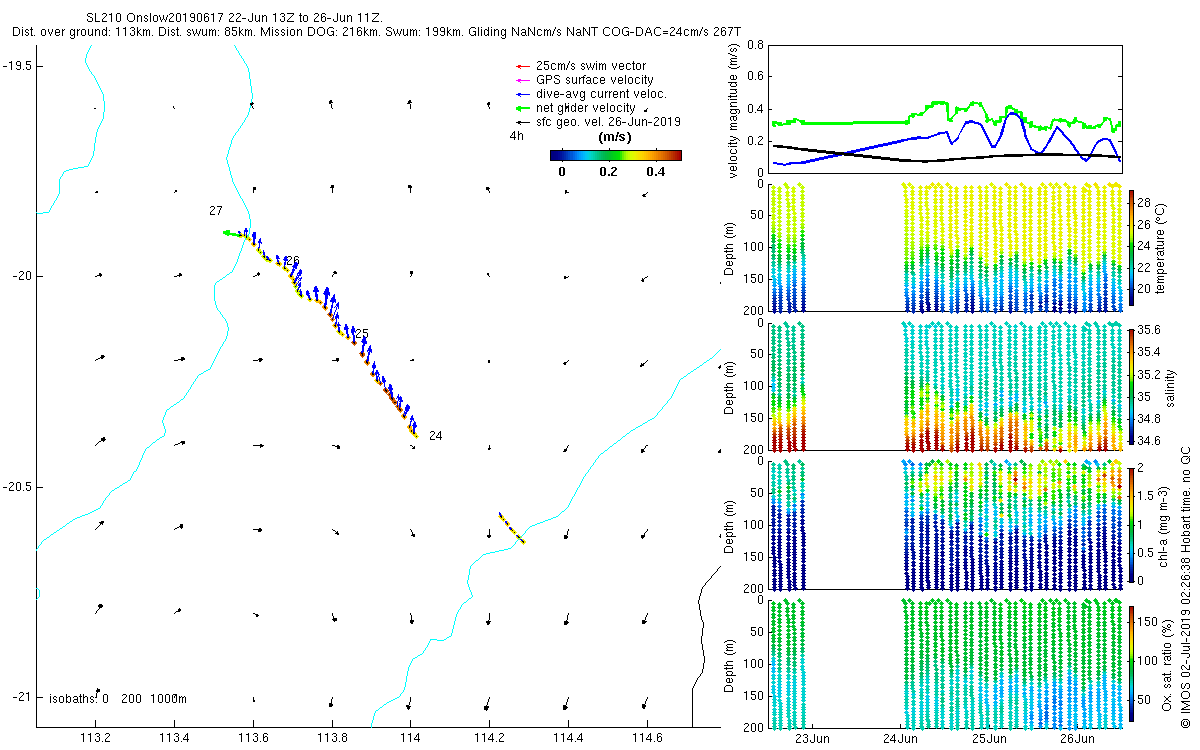Click the magenta GPS surface velocity legend arrow
1200x750 pixels.
[x=523, y=80]
